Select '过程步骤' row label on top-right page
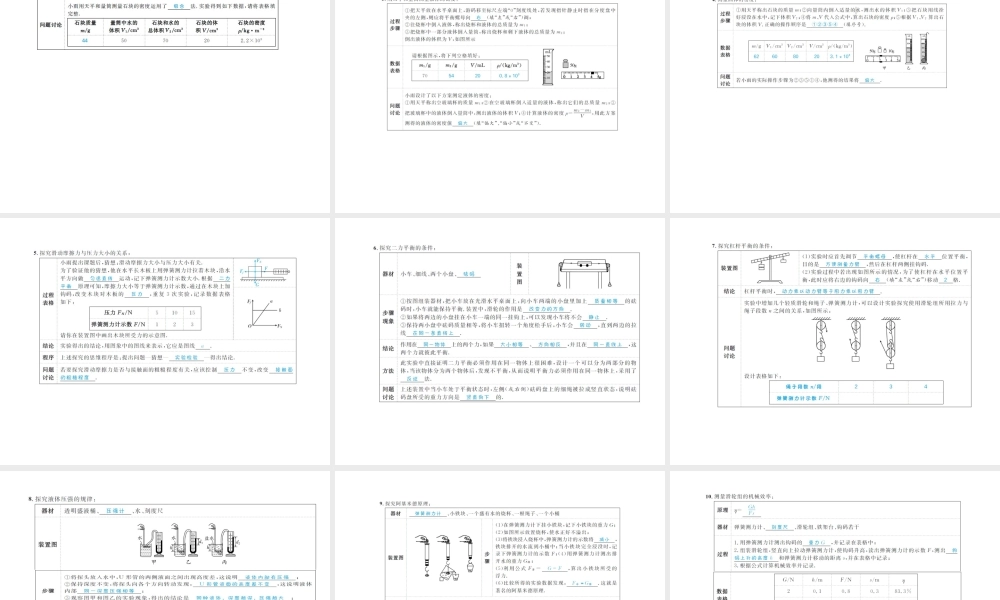Viewport: 1000px width, 600px height. coord(725,17)
